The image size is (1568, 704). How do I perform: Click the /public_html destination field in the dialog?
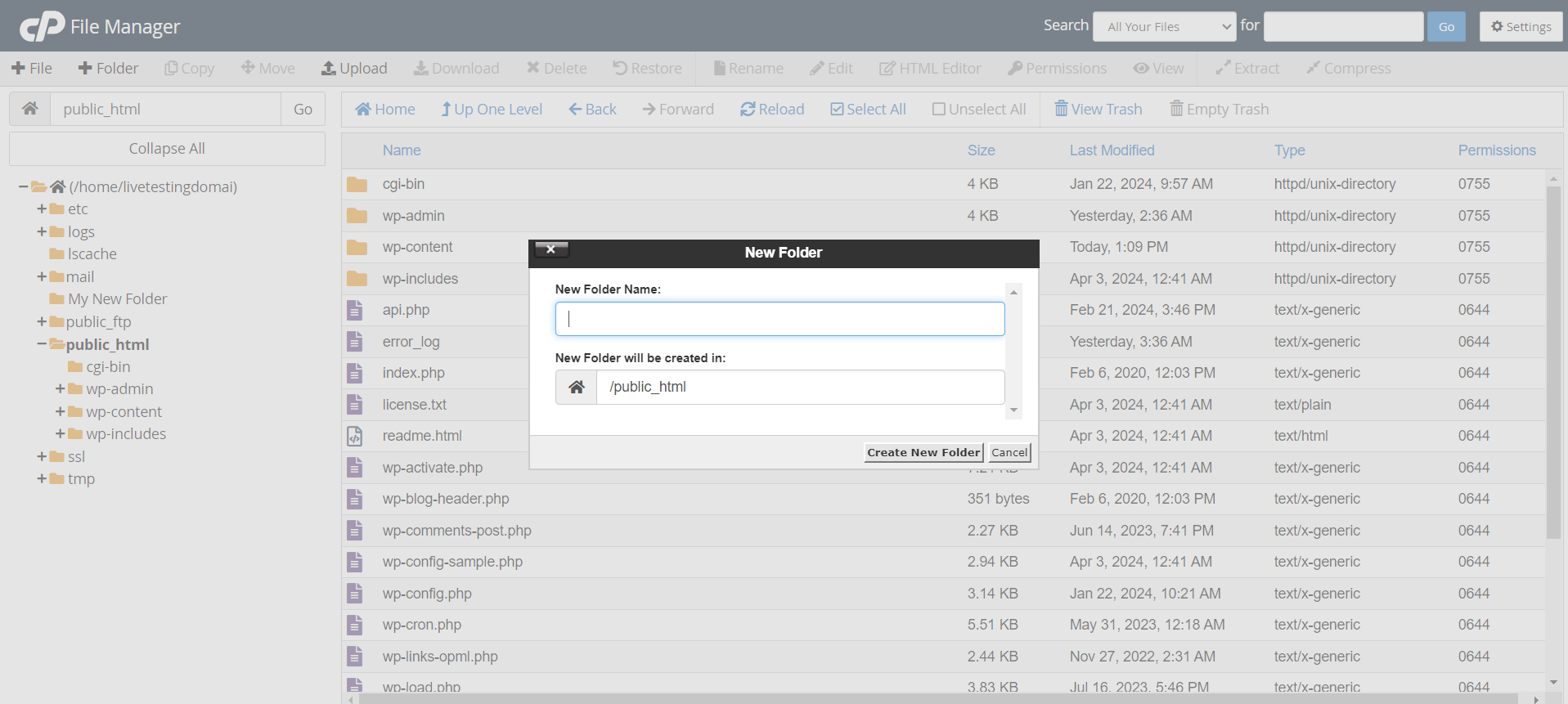pos(800,387)
